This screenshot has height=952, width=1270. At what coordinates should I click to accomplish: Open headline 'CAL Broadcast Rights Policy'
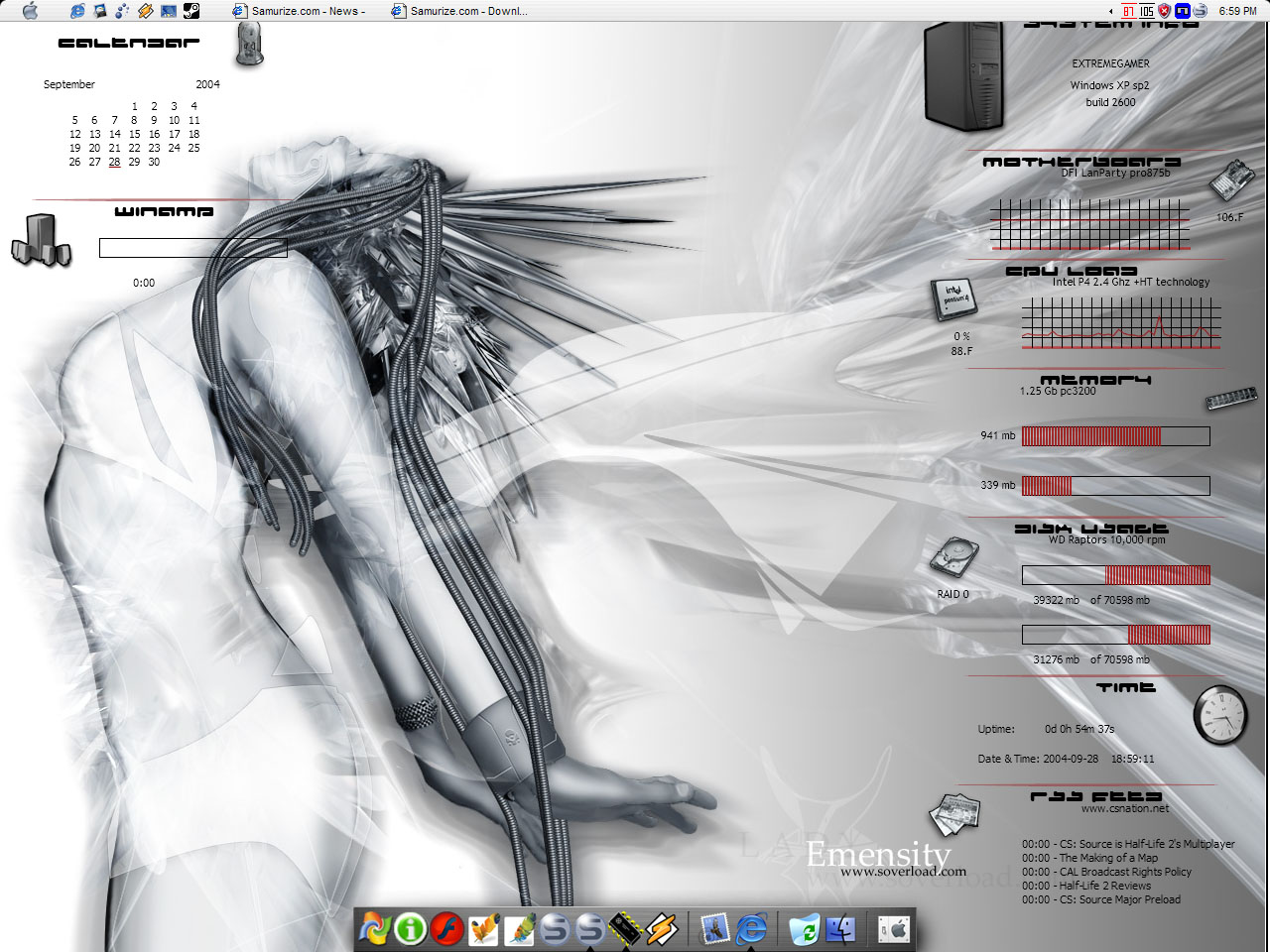[x=1106, y=872]
